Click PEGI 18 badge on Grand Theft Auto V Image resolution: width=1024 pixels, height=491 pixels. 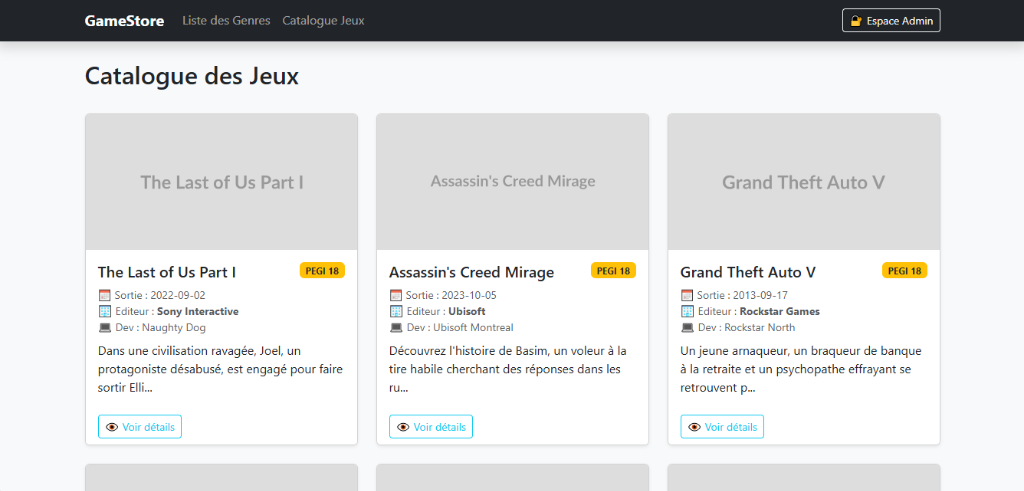(x=904, y=270)
